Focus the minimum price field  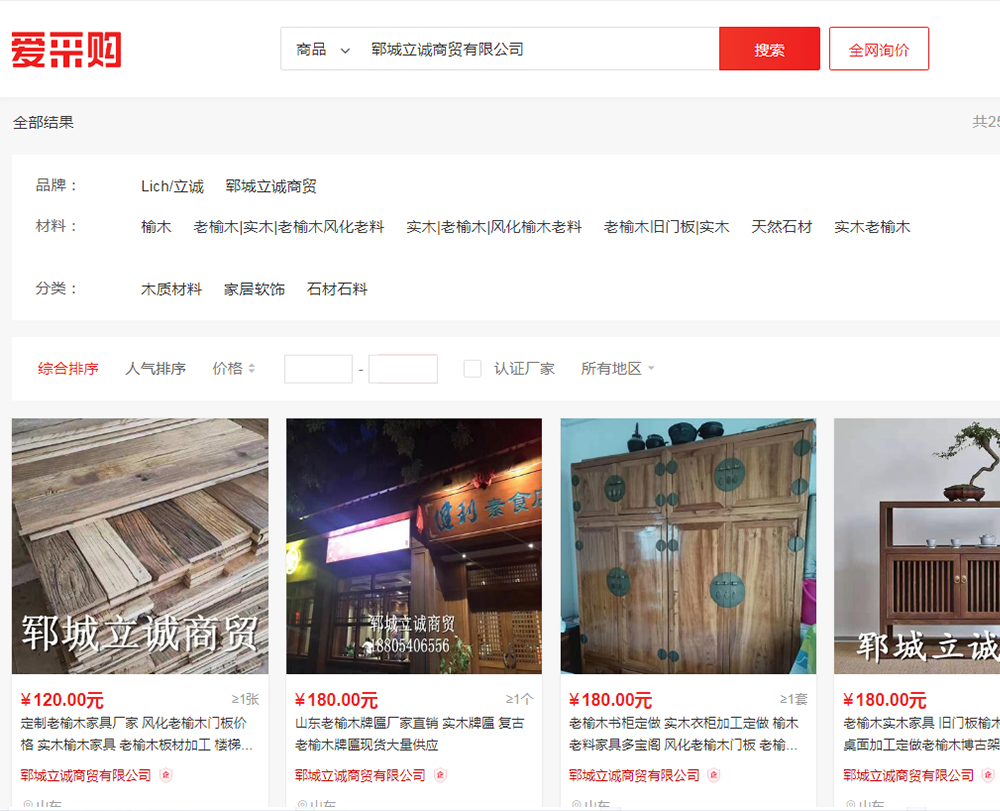click(x=318, y=369)
